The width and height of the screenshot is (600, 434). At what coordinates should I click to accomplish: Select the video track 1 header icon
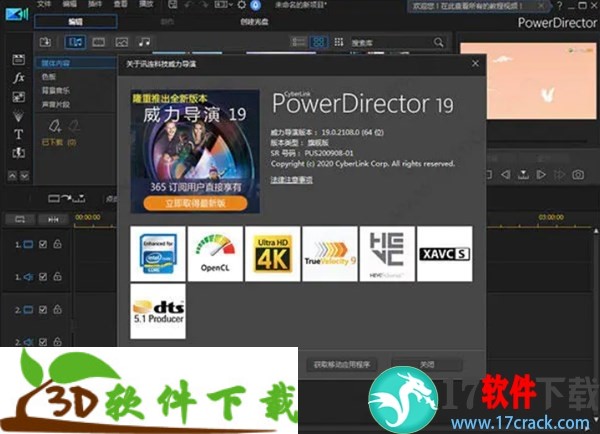tap(28, 244)
